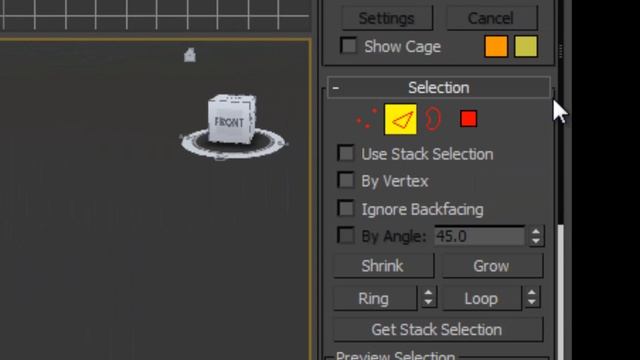Click the Ring button
Image resolution: width=640 pixels, height=360 pixels.
point(375,298)
